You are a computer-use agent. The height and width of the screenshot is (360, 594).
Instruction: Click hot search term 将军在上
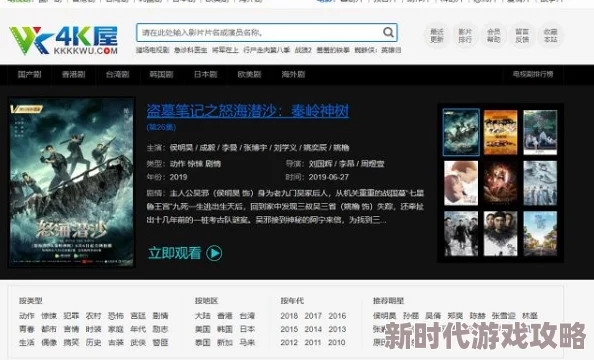click(225, 50)
